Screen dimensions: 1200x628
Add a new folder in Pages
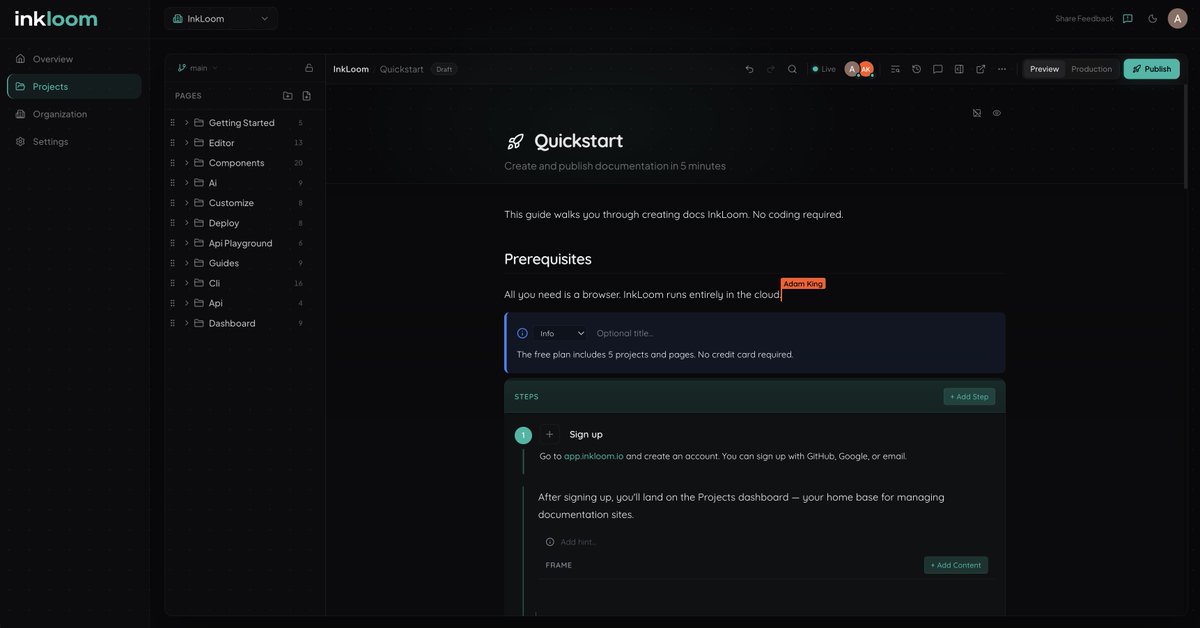click(288, 96)
